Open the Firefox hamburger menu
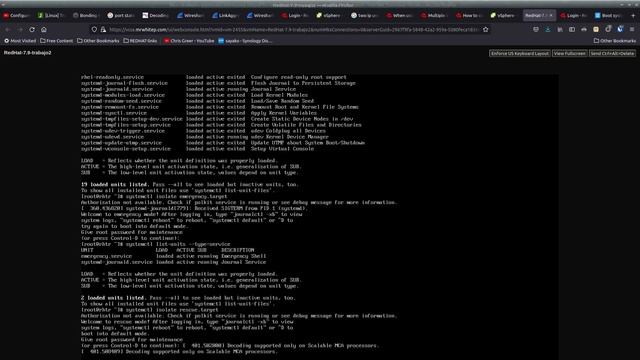 coord(632,29)
